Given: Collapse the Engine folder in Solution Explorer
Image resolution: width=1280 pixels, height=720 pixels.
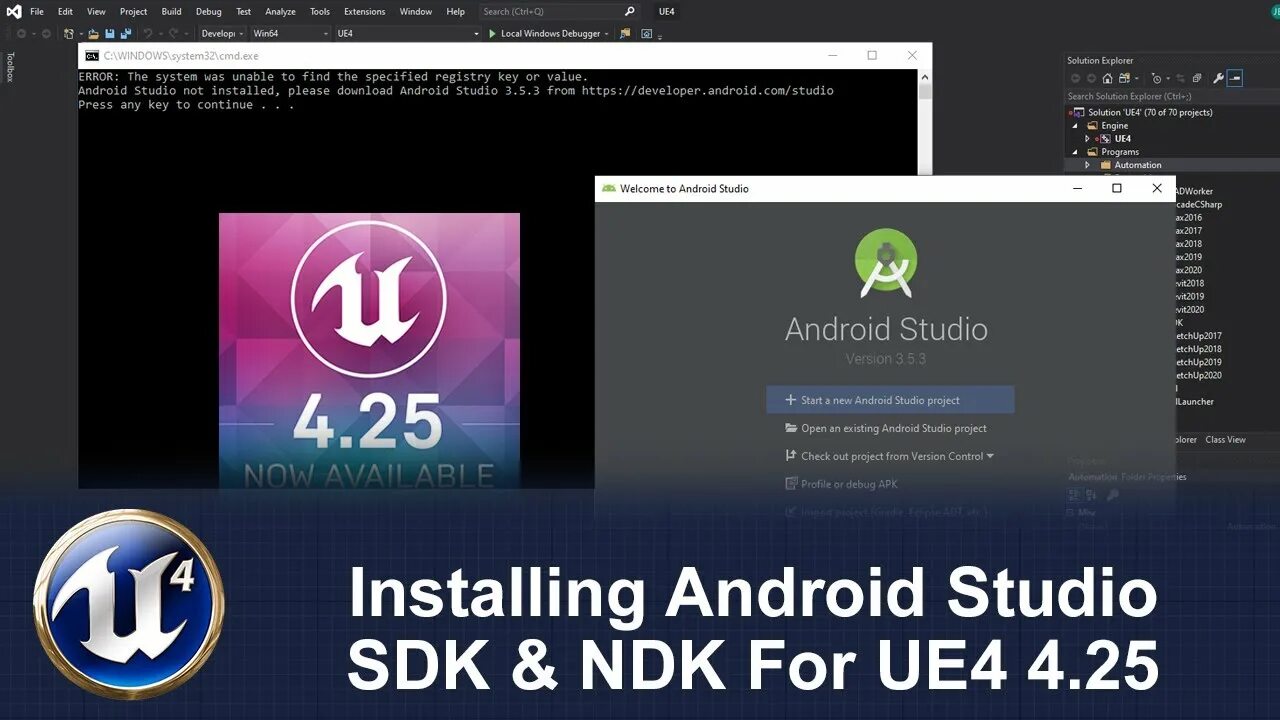Looking at the screenshot, I should tap(1076, 126).
